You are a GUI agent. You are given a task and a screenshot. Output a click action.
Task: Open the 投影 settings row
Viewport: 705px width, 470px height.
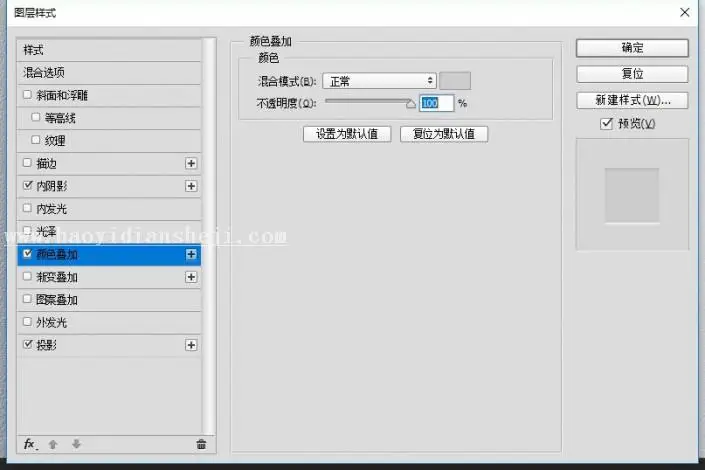[109, 345]
